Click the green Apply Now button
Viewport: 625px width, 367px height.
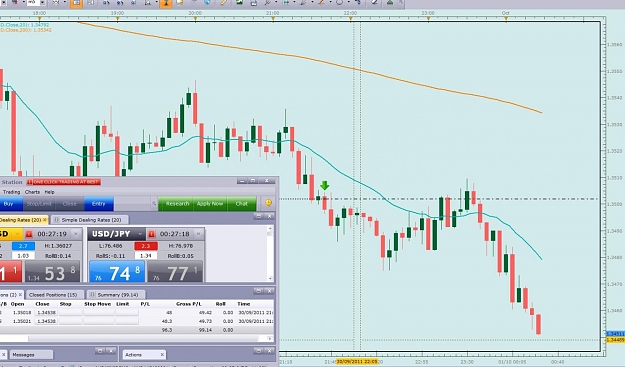(x=210, y=204)
